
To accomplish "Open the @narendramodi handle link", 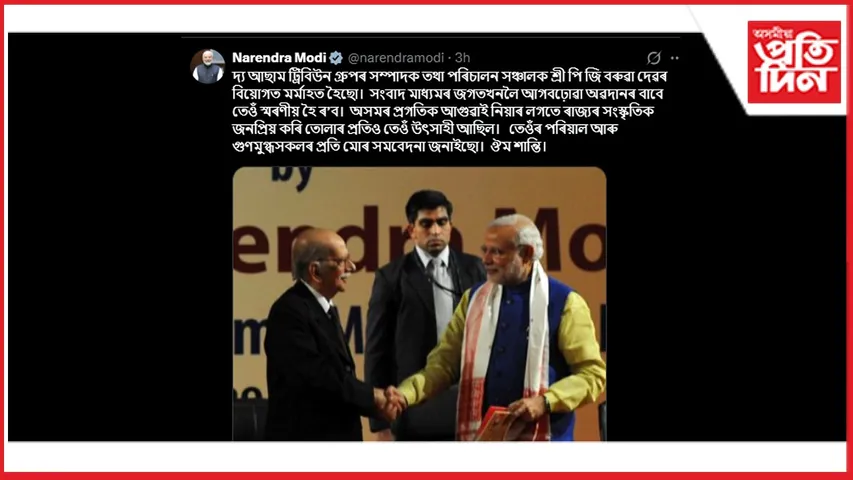I will (395, 58).
